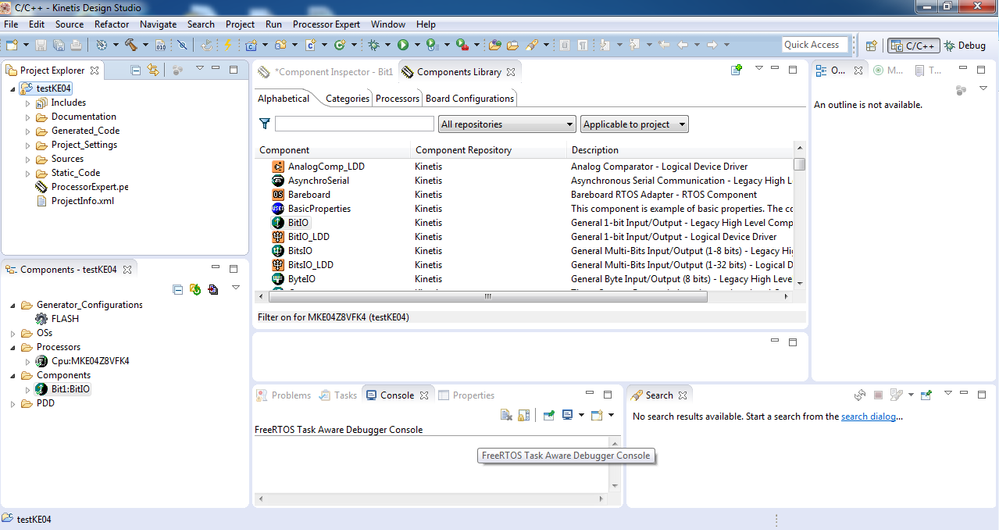Collapse the testKE04 project node

(13, 89)
